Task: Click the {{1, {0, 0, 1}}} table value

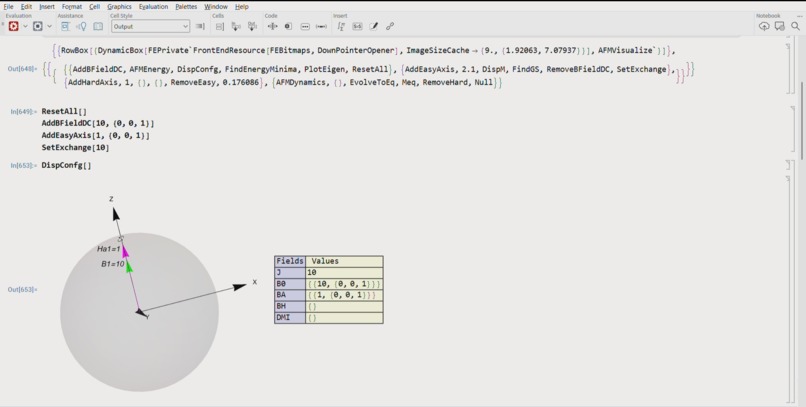Action: click(342, 295)
